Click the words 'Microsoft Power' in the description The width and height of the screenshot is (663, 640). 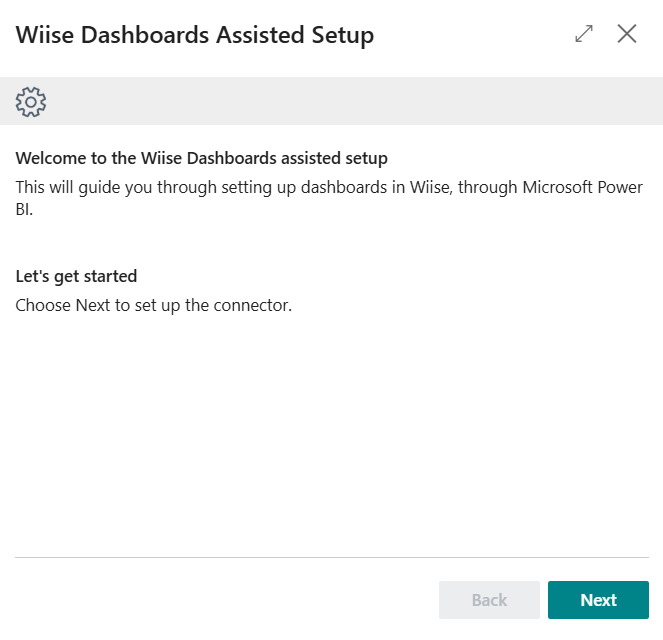583,187
